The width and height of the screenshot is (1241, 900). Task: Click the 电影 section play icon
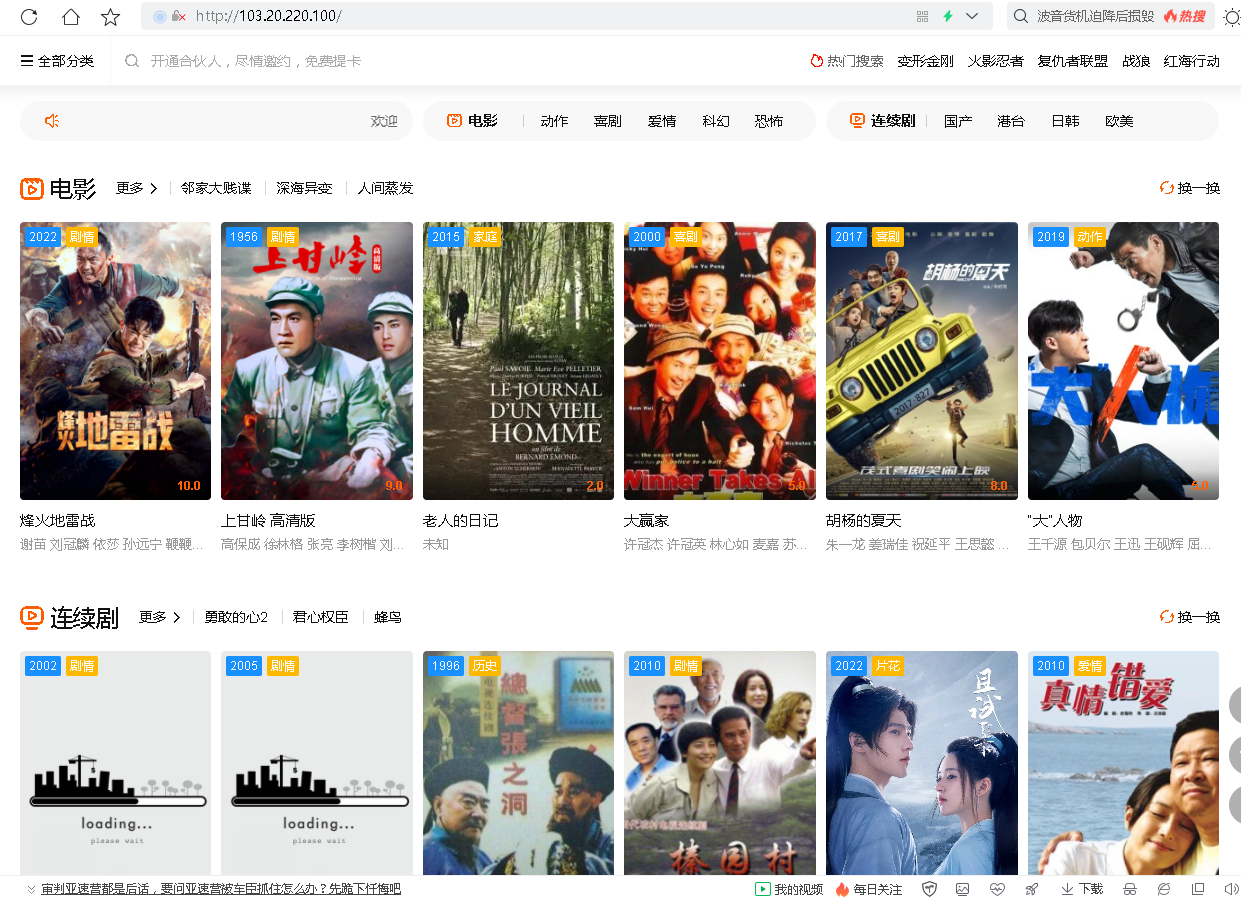coord(32,188)
